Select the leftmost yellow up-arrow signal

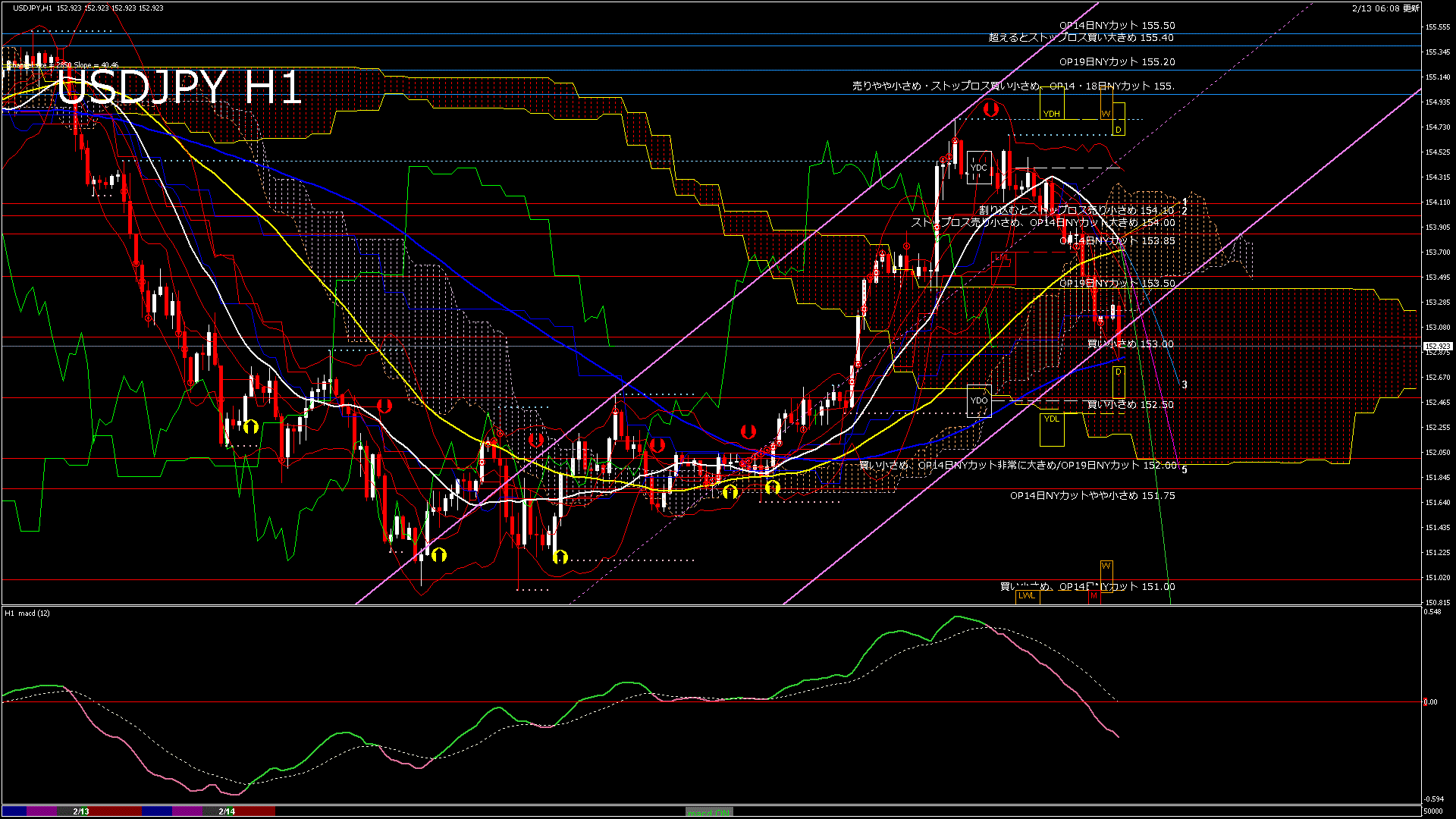251,427
